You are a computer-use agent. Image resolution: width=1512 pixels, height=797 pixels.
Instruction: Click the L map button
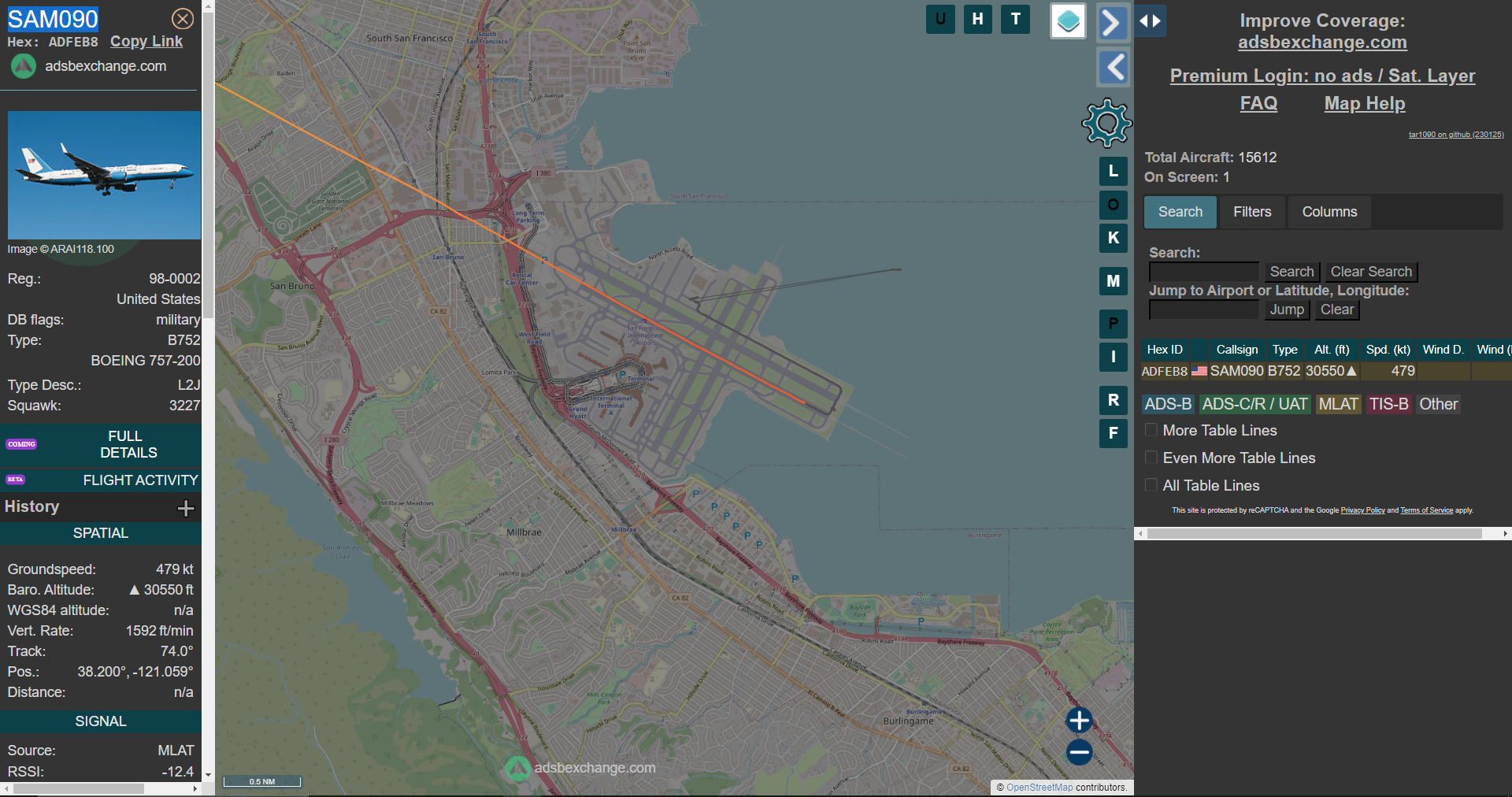click(1114, 171)
